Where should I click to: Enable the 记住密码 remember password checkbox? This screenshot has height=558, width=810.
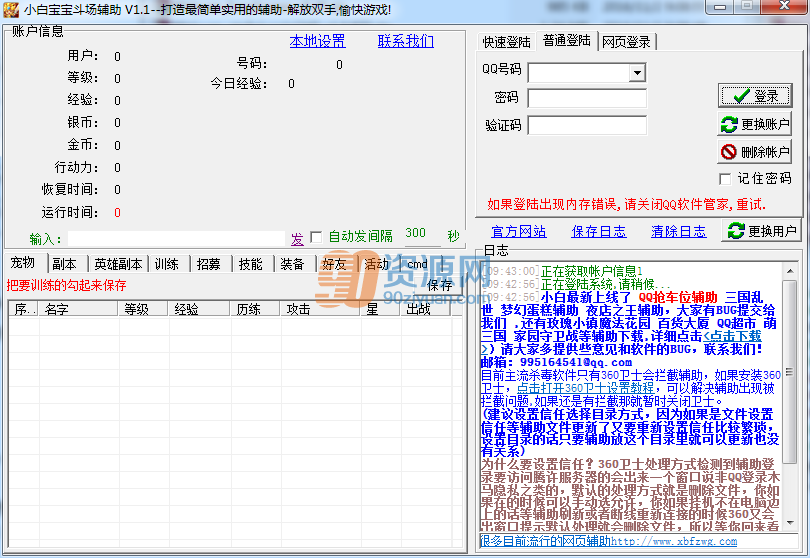point(725,179)
